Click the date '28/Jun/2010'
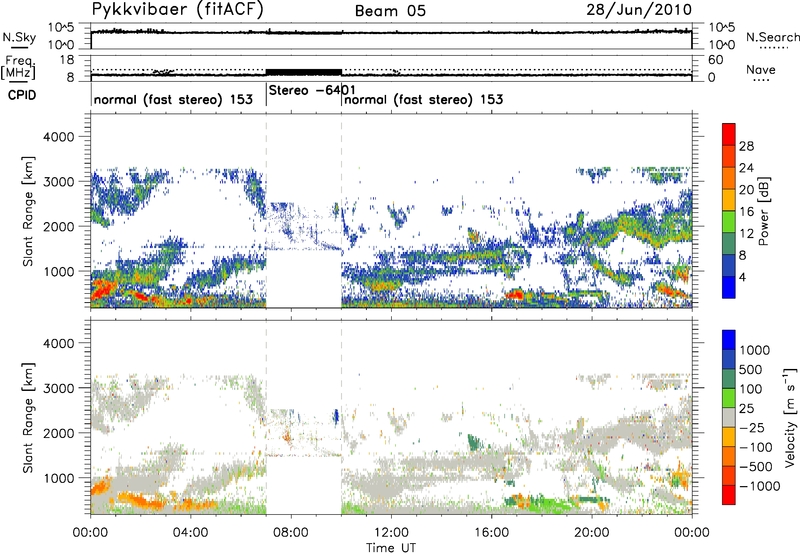This screenshot has width=800, height=554. (x=639, y=10)
